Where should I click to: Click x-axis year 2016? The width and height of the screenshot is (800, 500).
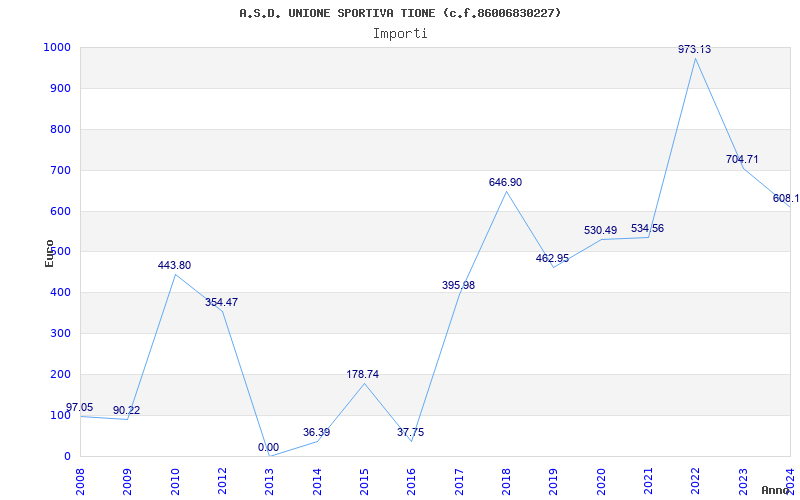click(411, 482)
